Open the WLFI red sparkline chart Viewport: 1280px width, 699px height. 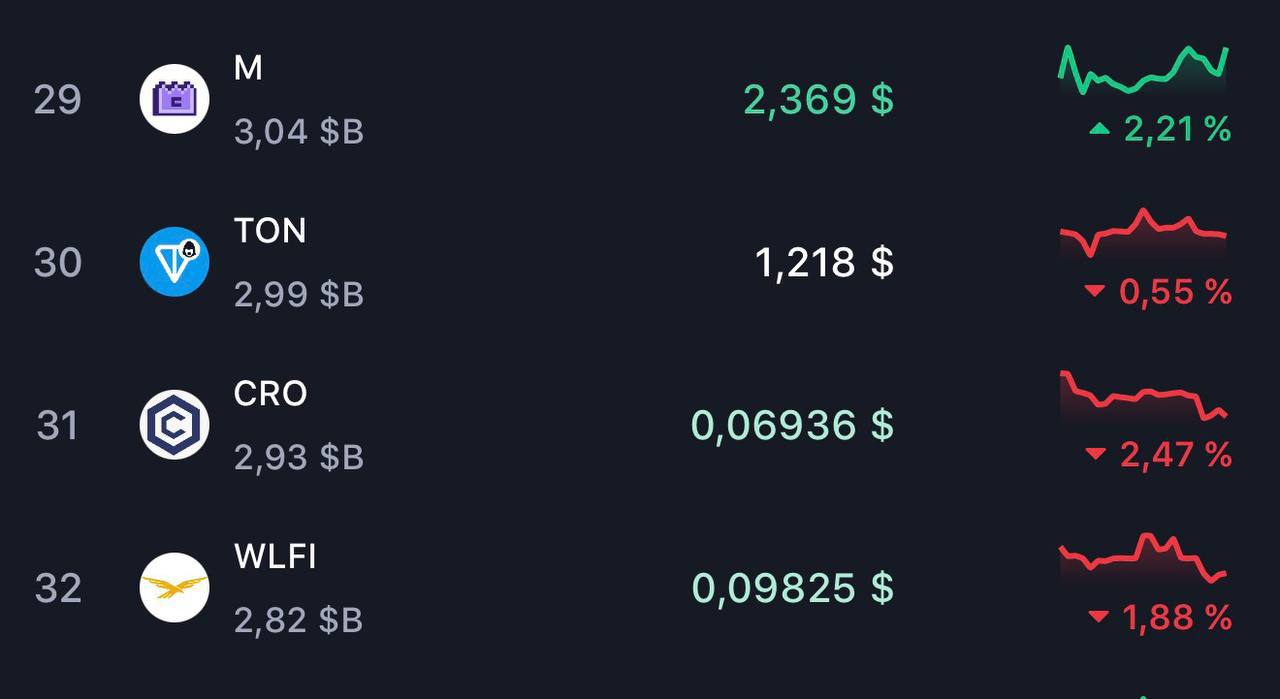tap(1144, 559)
